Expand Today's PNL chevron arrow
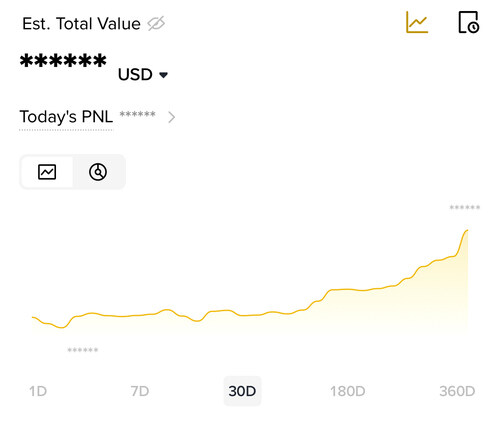Screen dimensions: 500x422 [171, 117]
